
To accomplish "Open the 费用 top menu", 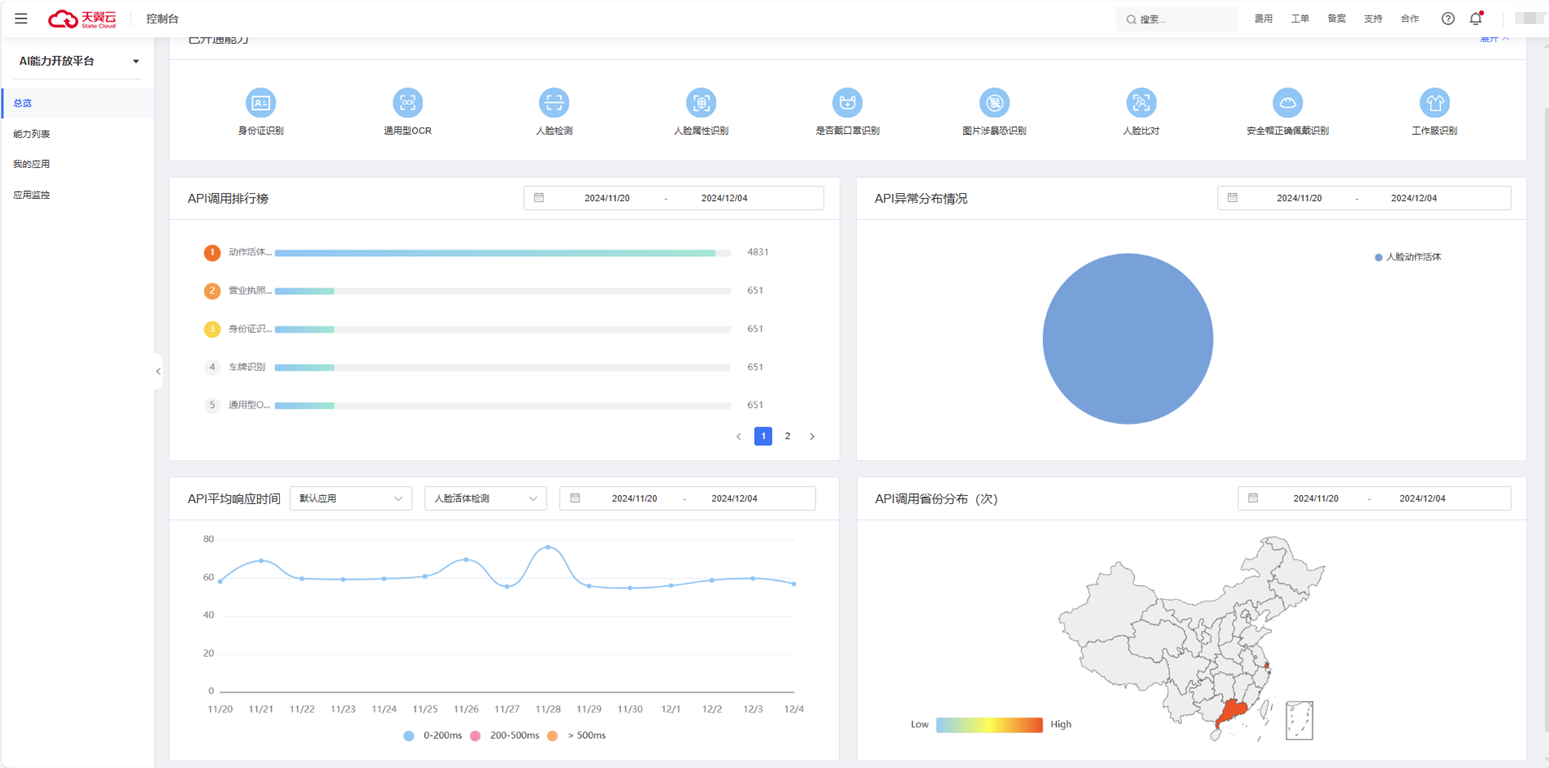I will point(1263,19).
